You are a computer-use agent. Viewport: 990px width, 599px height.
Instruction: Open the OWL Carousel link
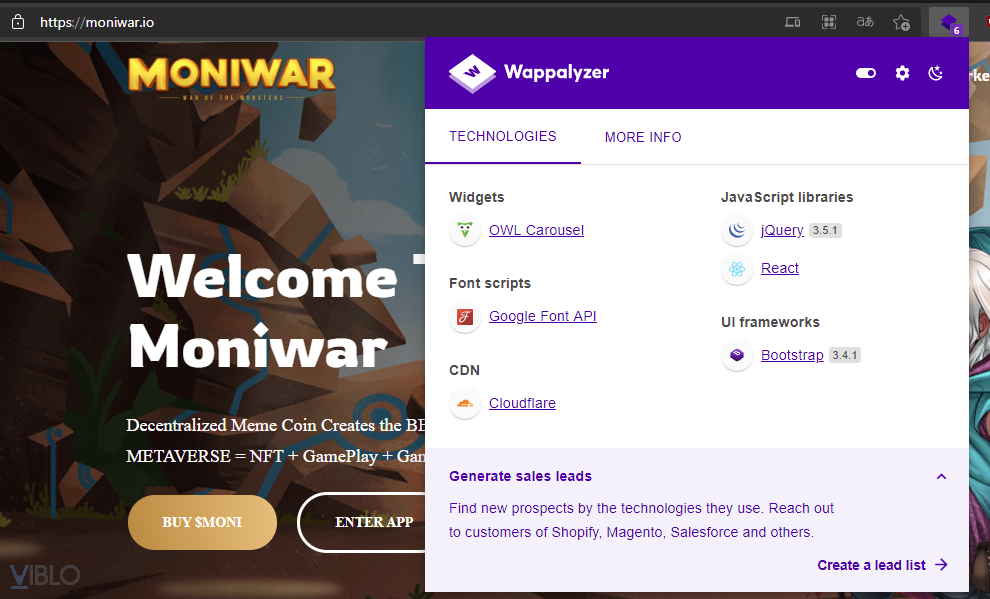coord(536,230)
